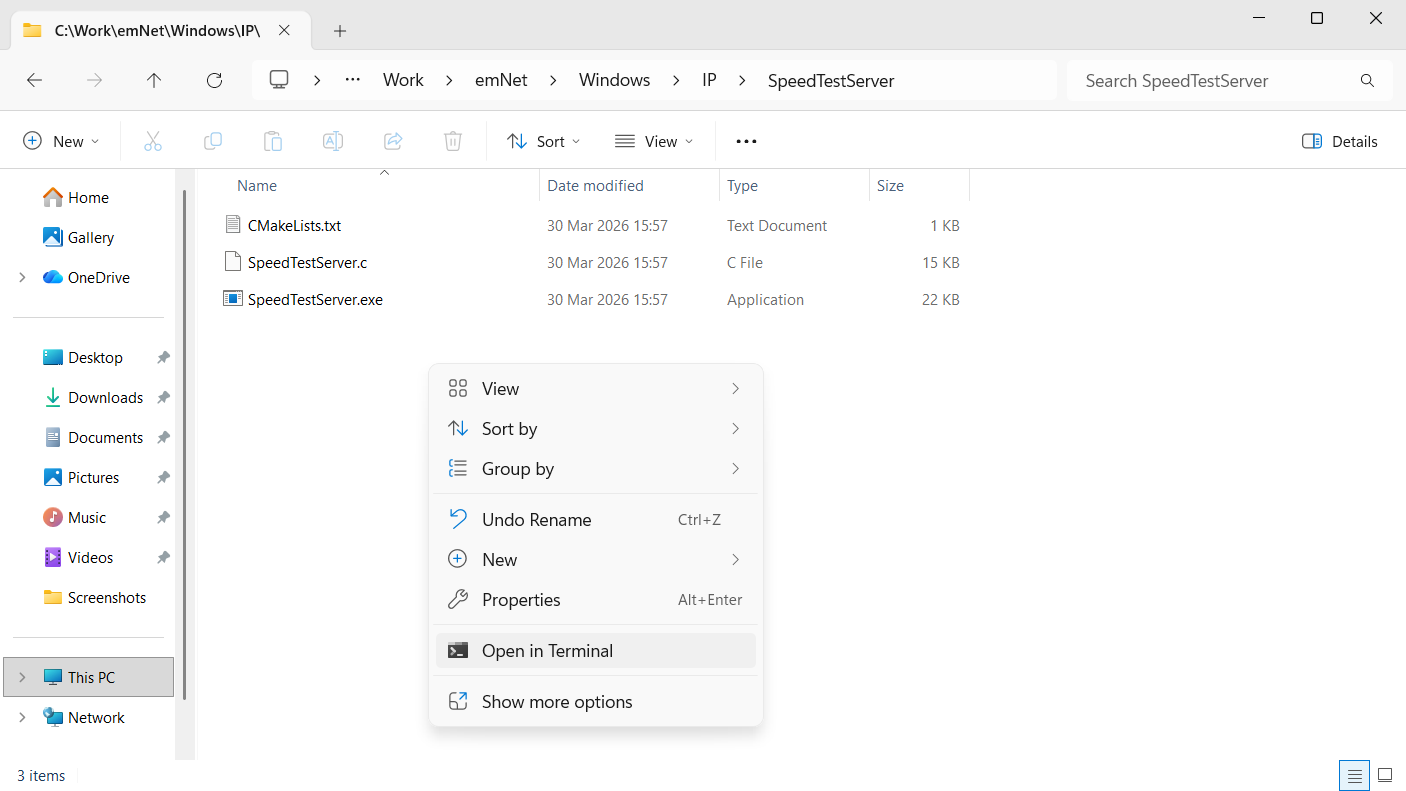Click the Copy icon in the toolbar
Viewport: 1406px width, 791px height.
tap(212, 141)
